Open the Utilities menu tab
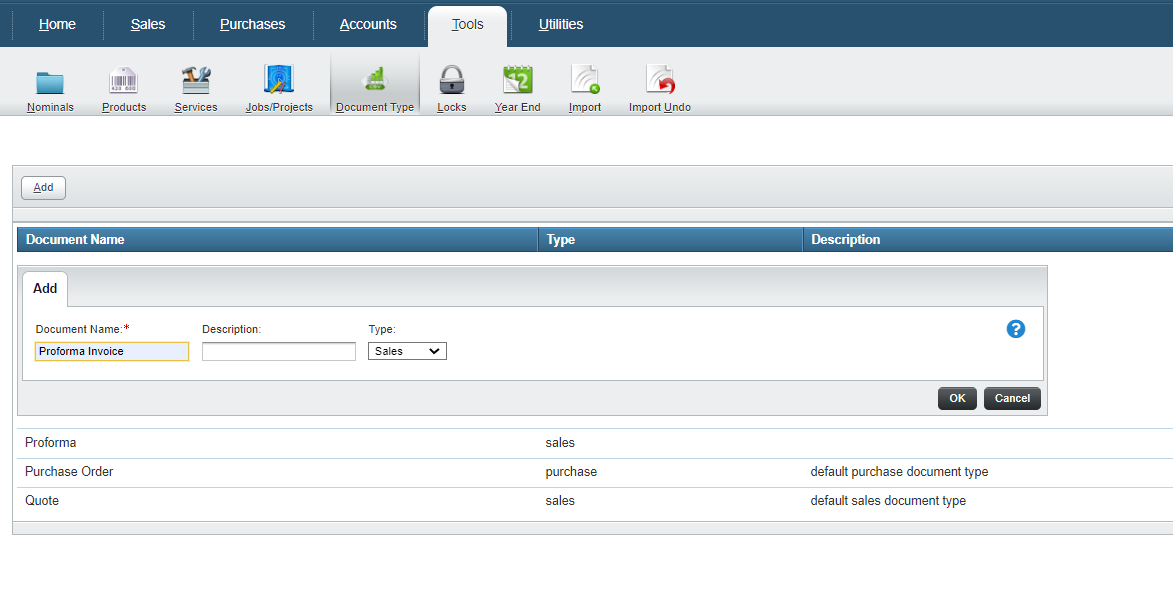Screen dimensions: 1173x606 click(560, 24)
